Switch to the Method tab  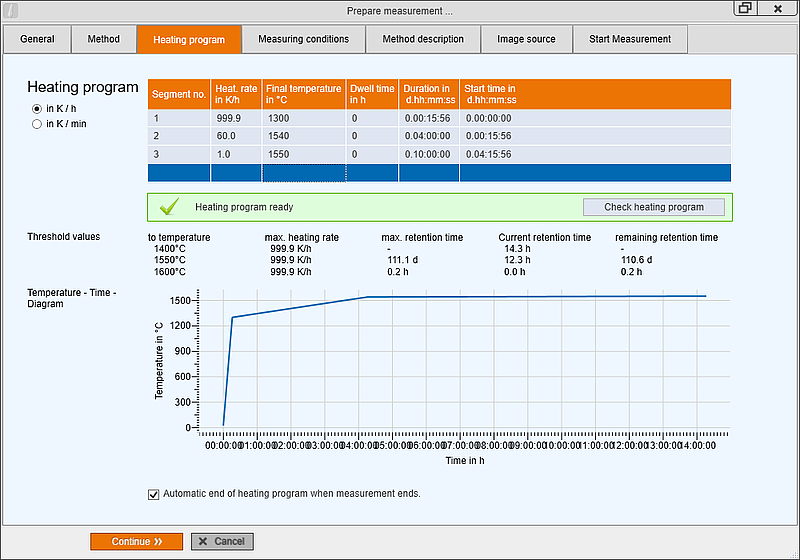[104, 39]
